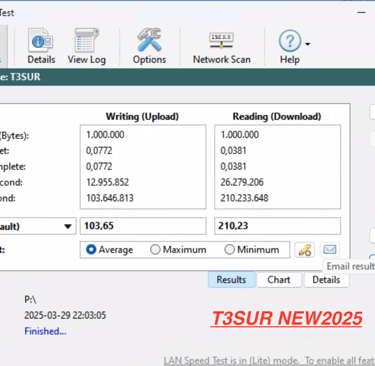This screenshot has height=366, width=375.
Task: Click the upload value 103.646.813
Action: coord(110,198)
